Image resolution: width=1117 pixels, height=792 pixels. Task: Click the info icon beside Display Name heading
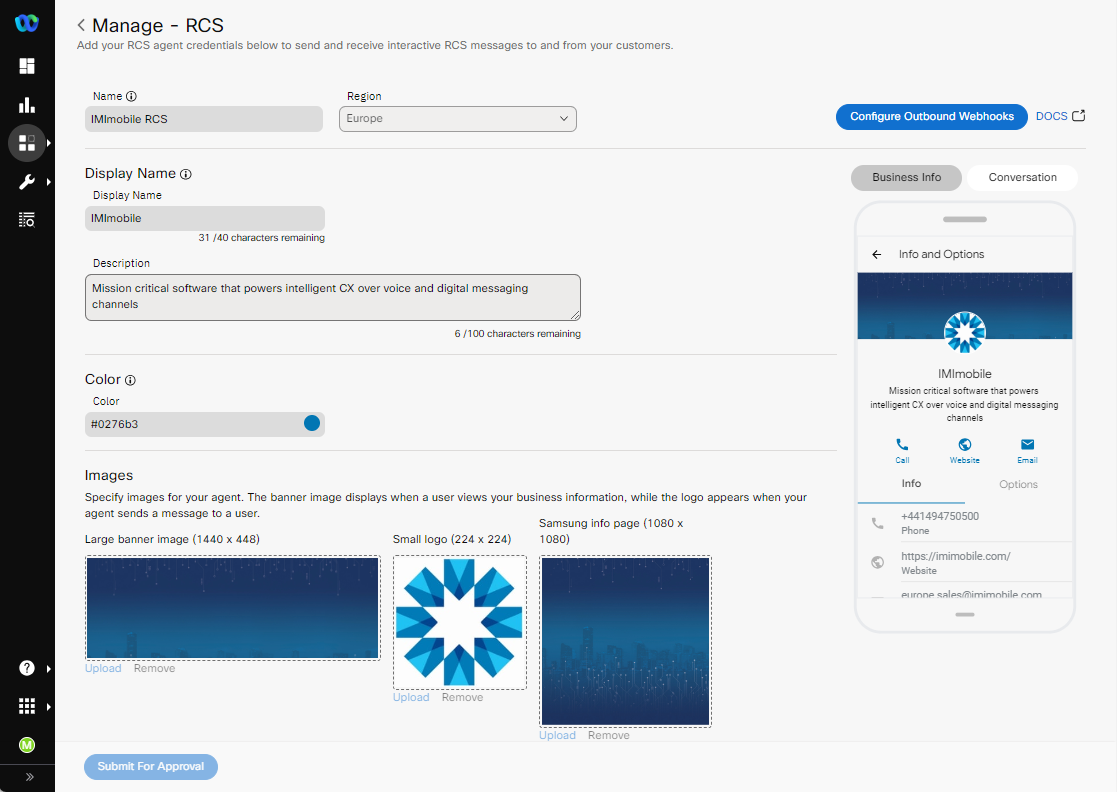(186, 174)
